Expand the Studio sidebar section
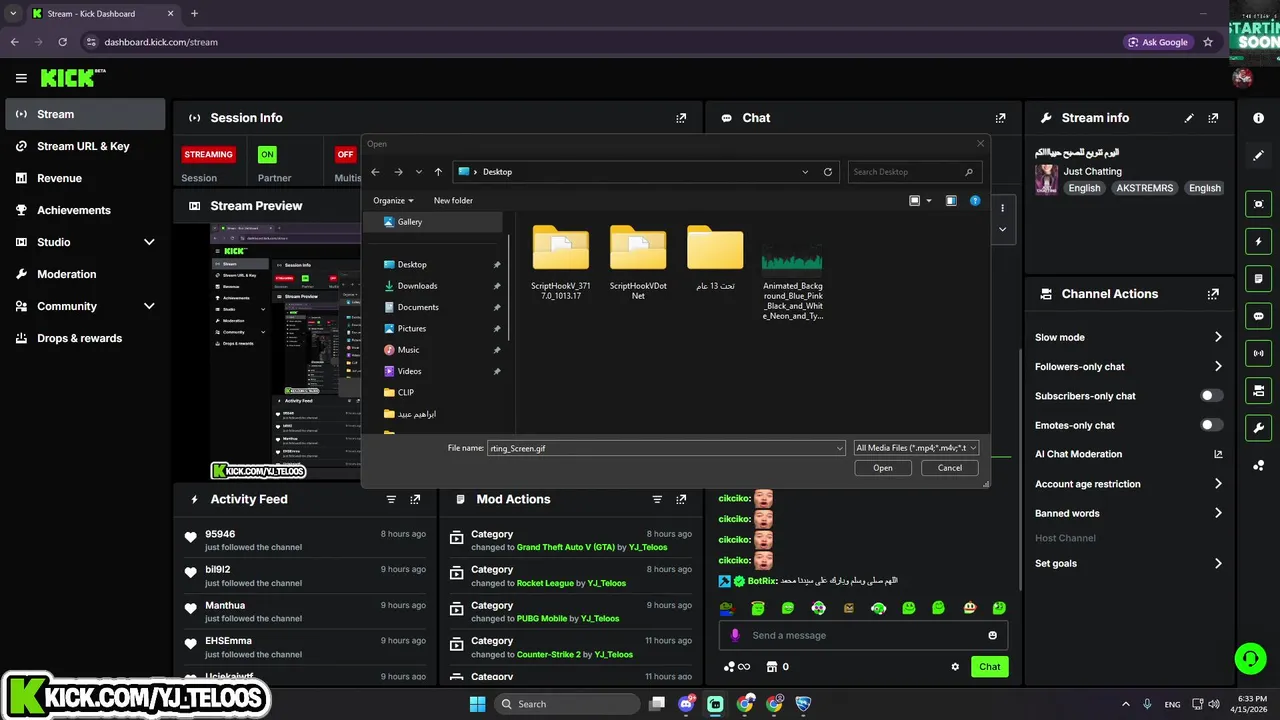This screenshot has width=1280, height=720. pos(149,242)
